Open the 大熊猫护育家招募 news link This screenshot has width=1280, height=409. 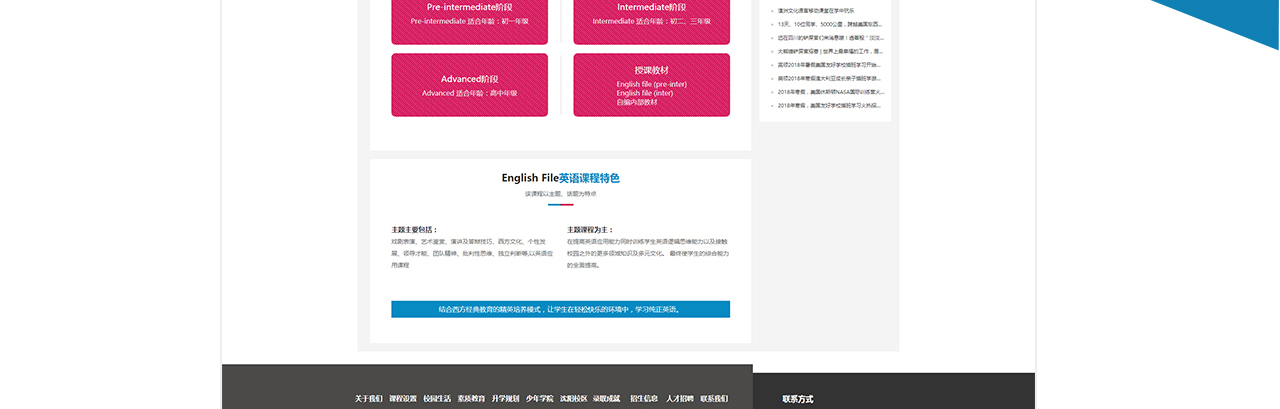830,51
